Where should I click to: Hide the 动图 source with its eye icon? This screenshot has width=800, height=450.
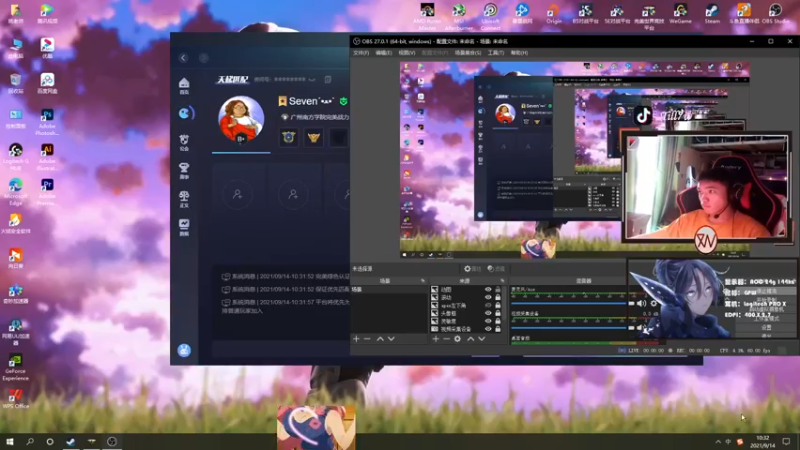point(488,289)
